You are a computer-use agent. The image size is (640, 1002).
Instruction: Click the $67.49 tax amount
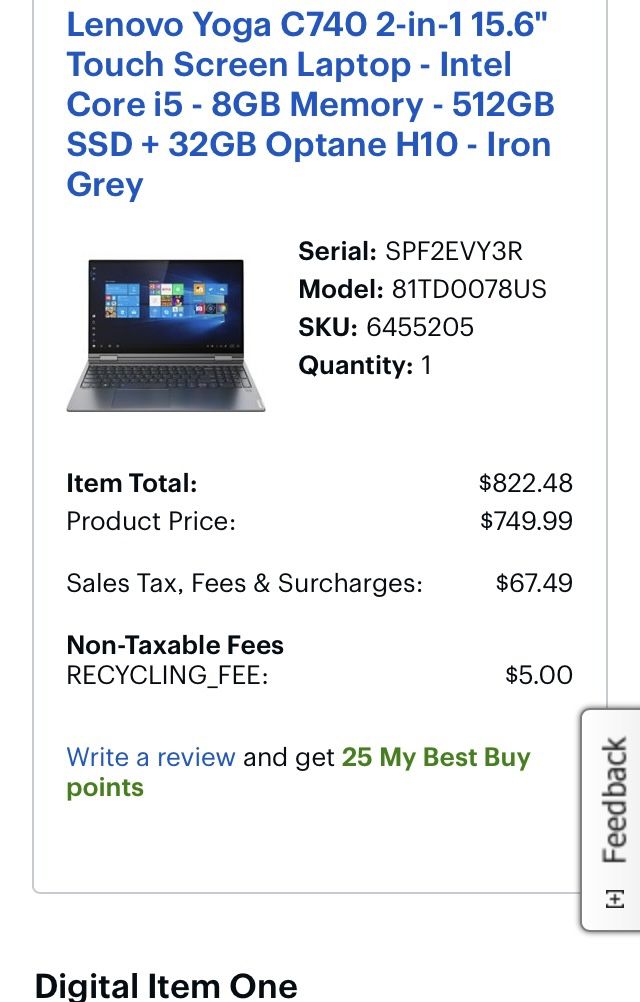coord(534,583)
